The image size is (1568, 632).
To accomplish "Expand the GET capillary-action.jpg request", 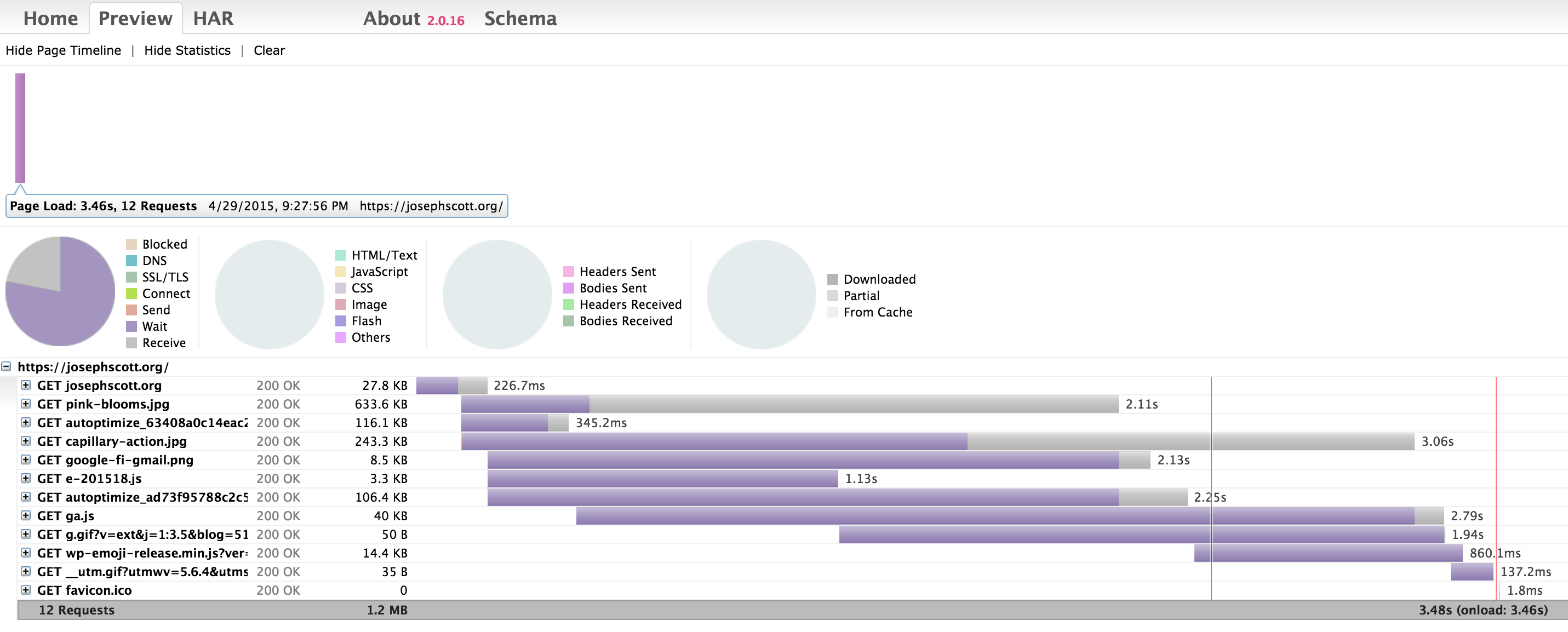I will coord(26,441).
